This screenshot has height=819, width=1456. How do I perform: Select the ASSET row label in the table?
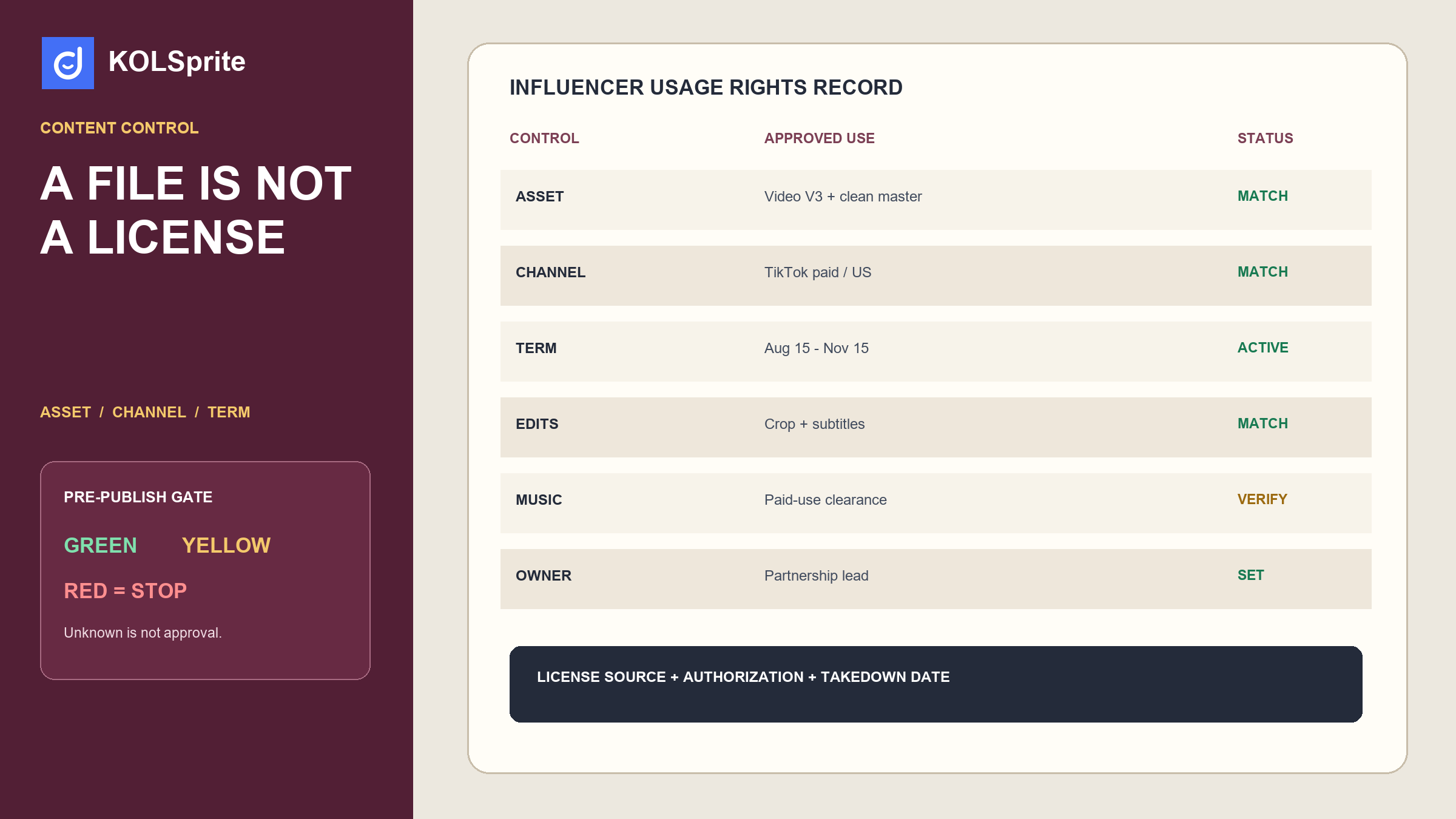tap(540, 197)
